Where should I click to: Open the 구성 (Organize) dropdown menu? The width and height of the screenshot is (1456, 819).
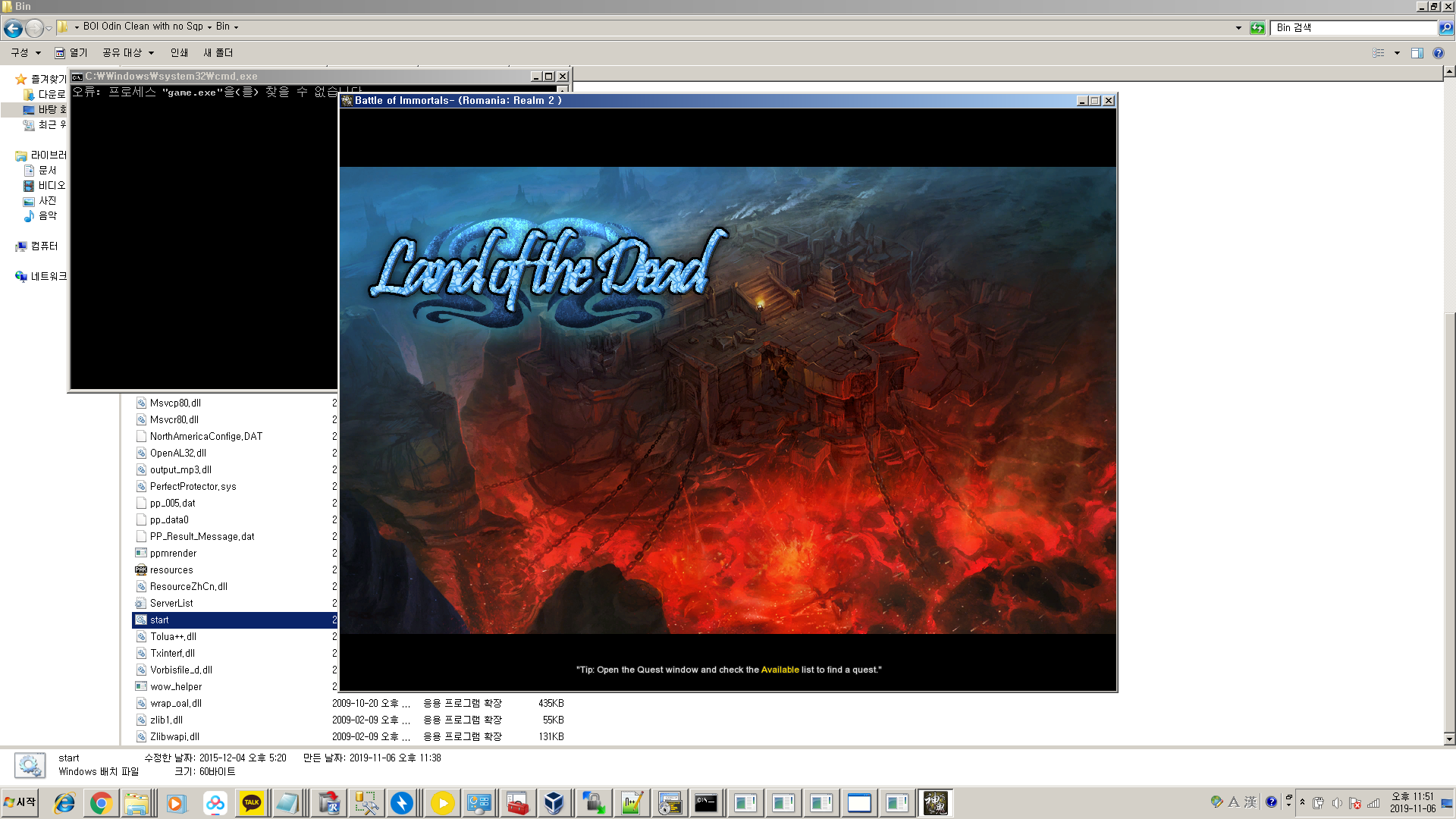(25, 53)
